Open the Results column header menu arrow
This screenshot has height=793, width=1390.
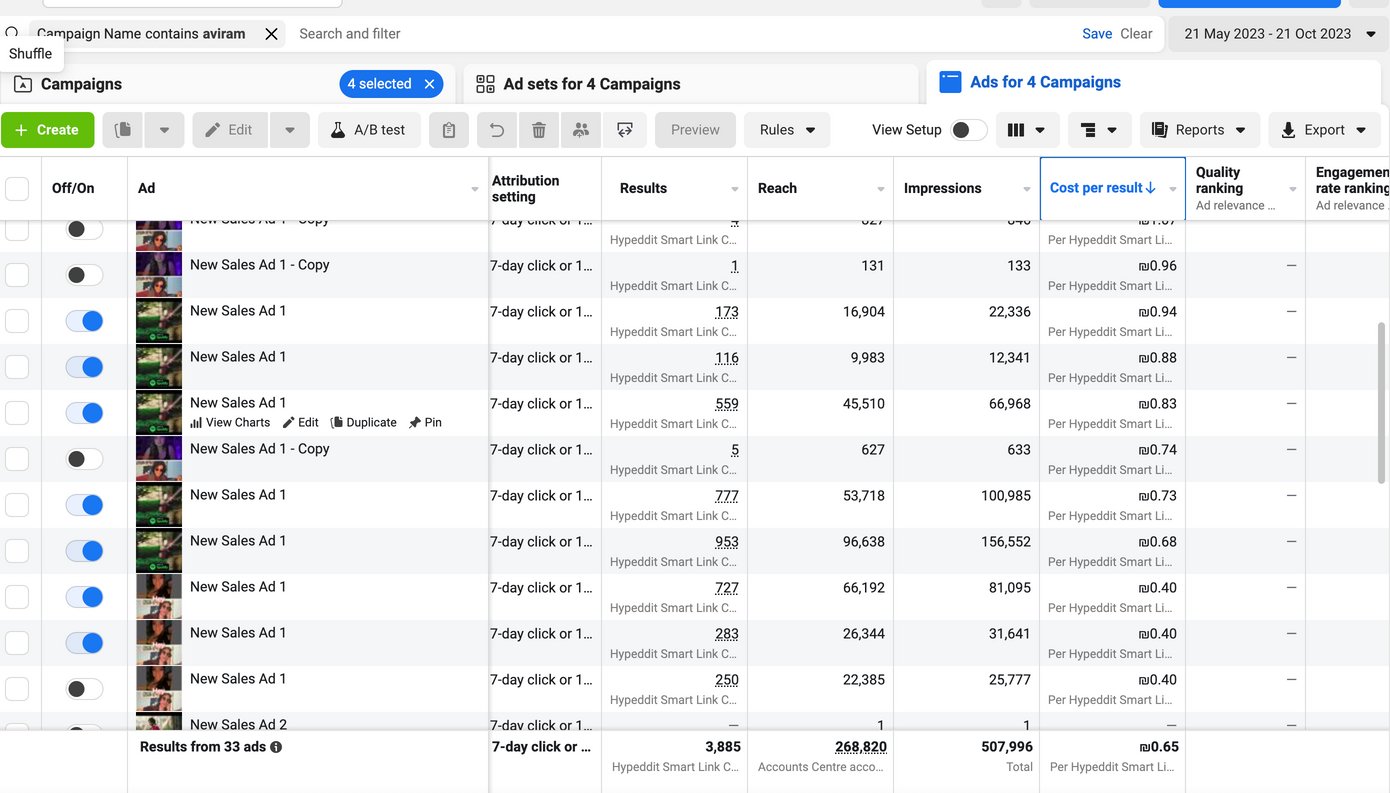(735, 189)
